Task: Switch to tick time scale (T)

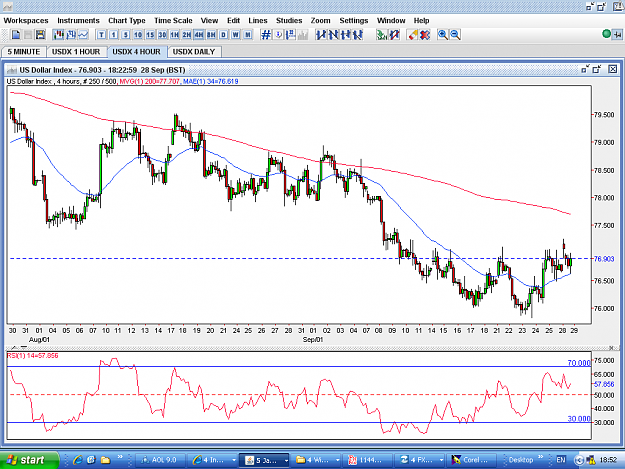Action: (x=101, y=35)
